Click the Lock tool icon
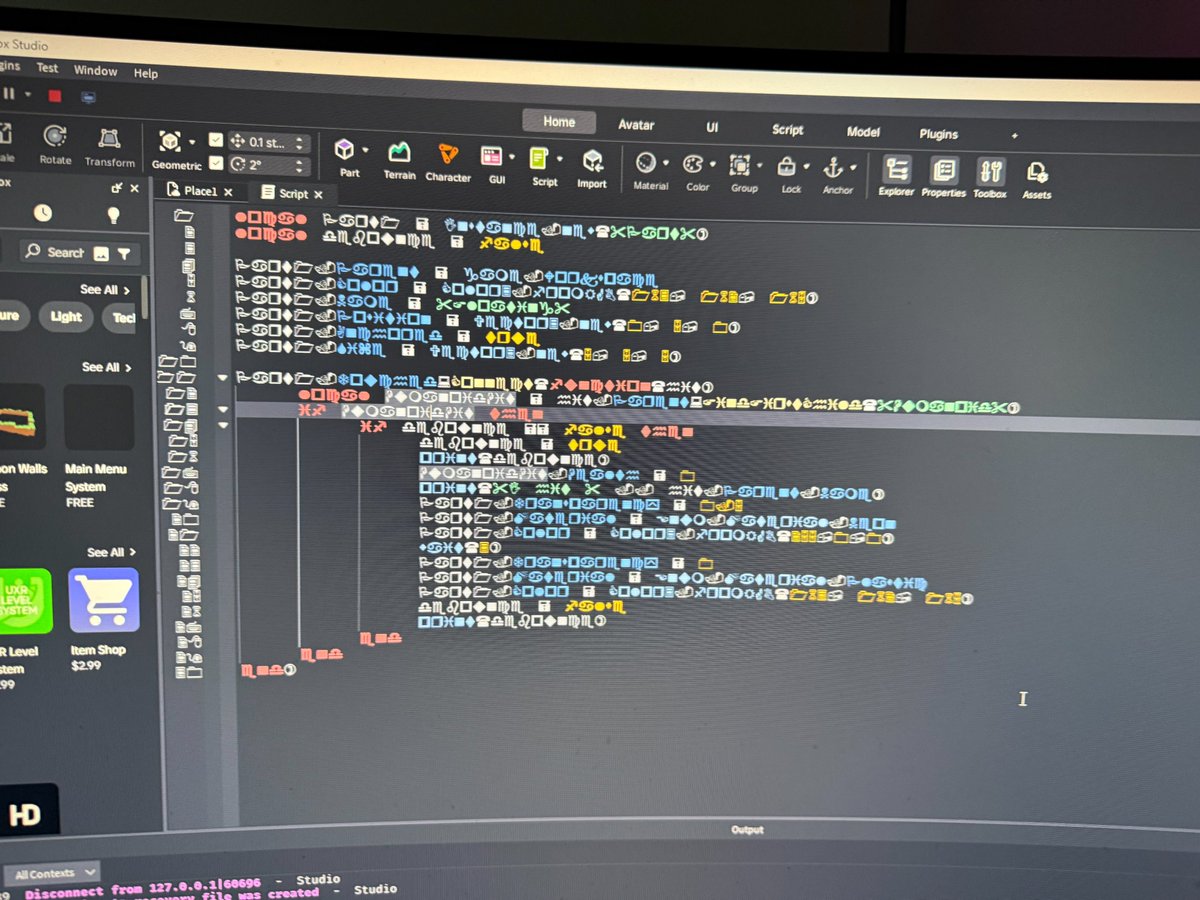Image resolution: width=1200 pixels, height=900 pixels. click(x=787, y=167)
